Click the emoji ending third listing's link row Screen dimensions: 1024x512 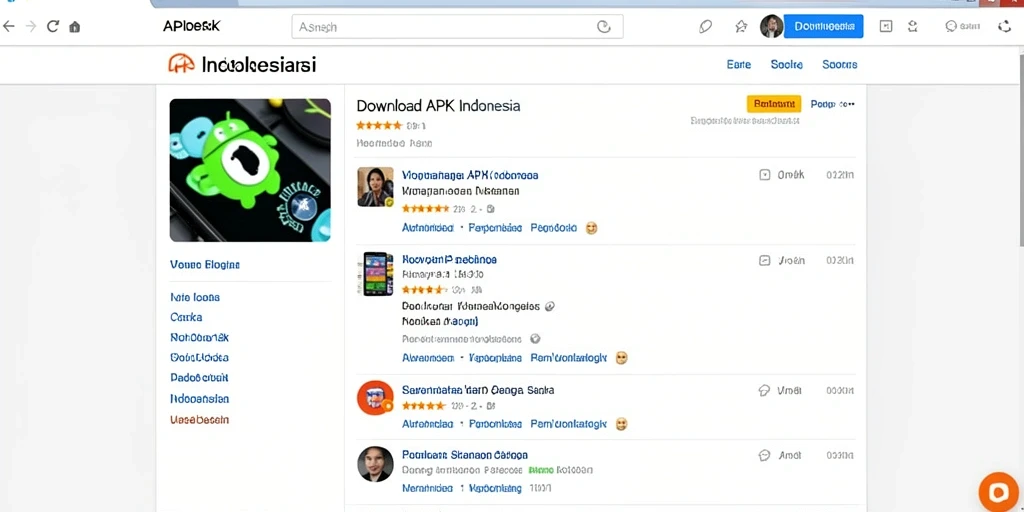click(x=621, y=424)
